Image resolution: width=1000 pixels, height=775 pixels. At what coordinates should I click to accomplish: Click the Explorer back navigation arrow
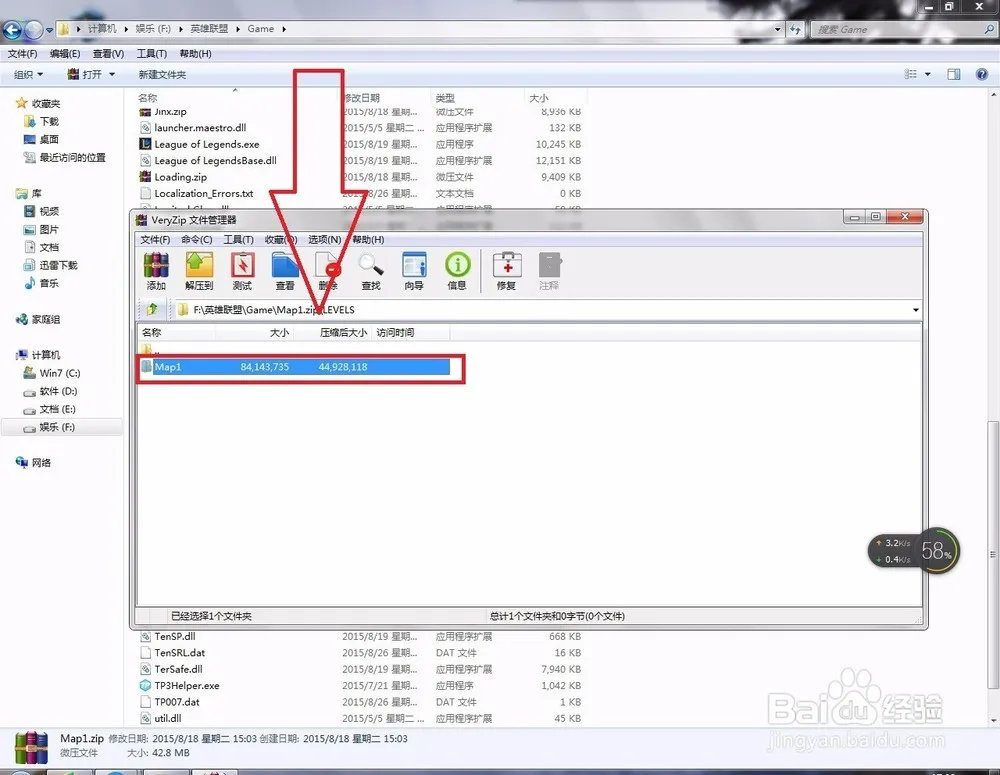tap(13, 29)
